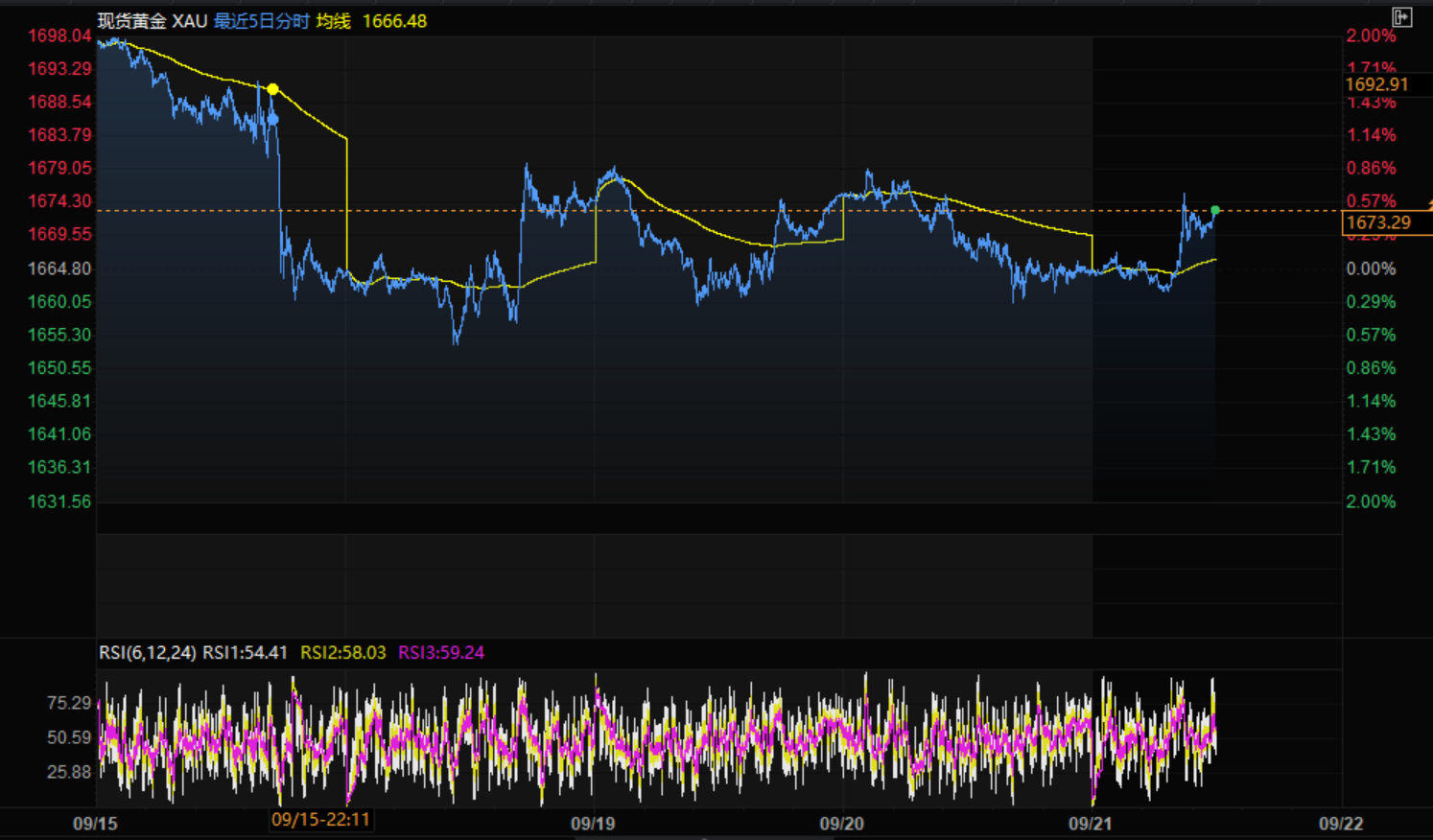The width and height of the screenshot is (1433, 840).
Task: Click the 09/15-22:11 crosshair time label
Action: (x=320, y=820)
